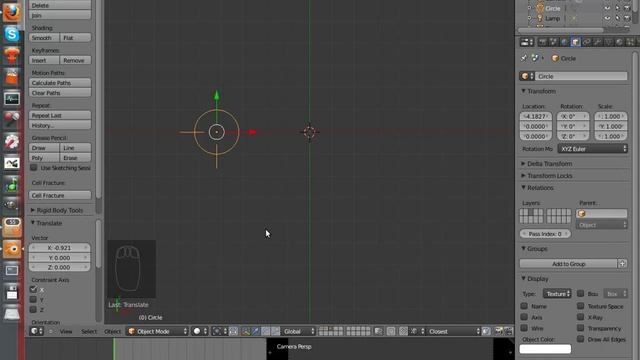This screenshot has height=360, width=640.
Task: Click the Calculate Paths button
Action: coord(60,83)
